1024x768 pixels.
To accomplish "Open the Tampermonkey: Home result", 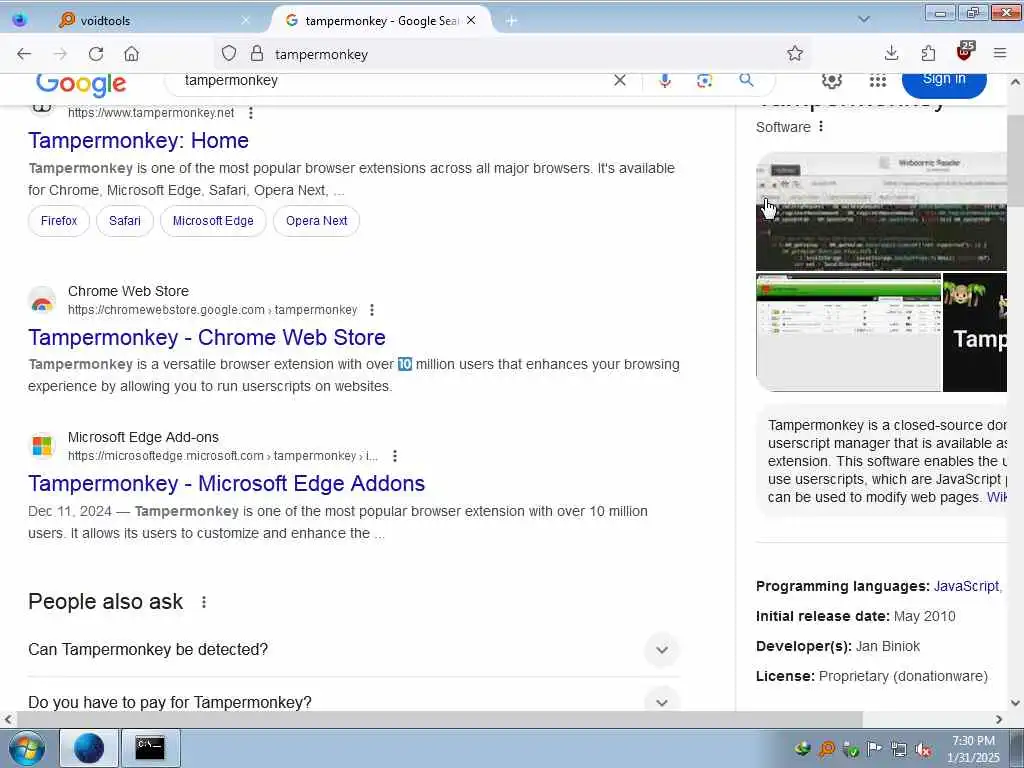I will 138,140.
